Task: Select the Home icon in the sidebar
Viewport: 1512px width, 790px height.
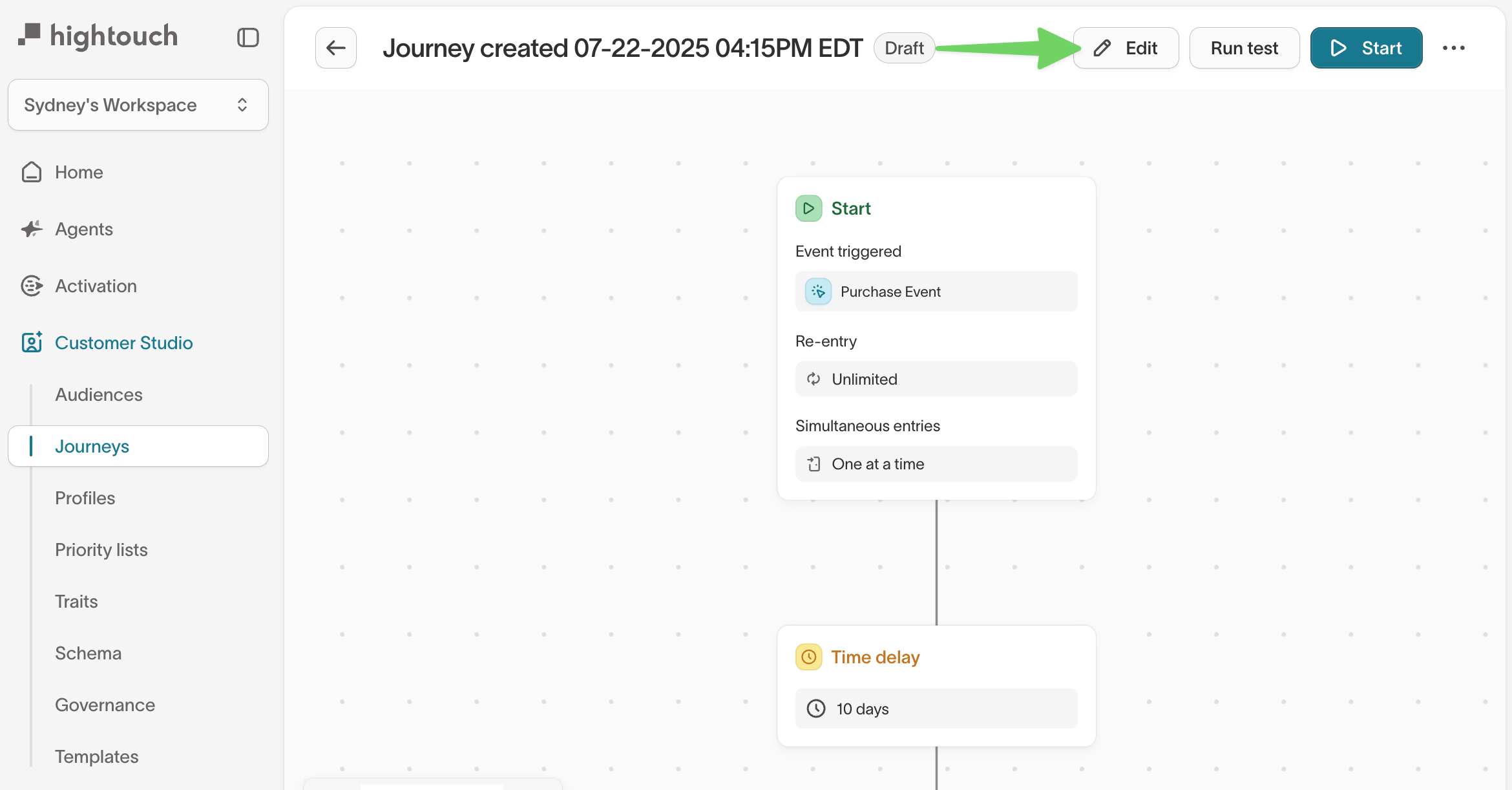Action: coord(31,172)
